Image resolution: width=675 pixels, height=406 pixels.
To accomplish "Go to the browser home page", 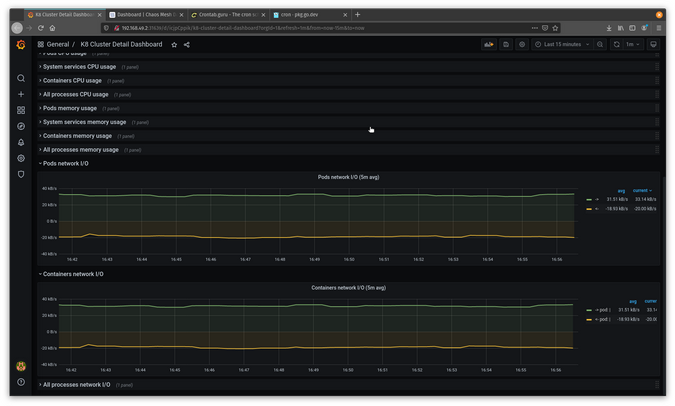I will point(52,28).
